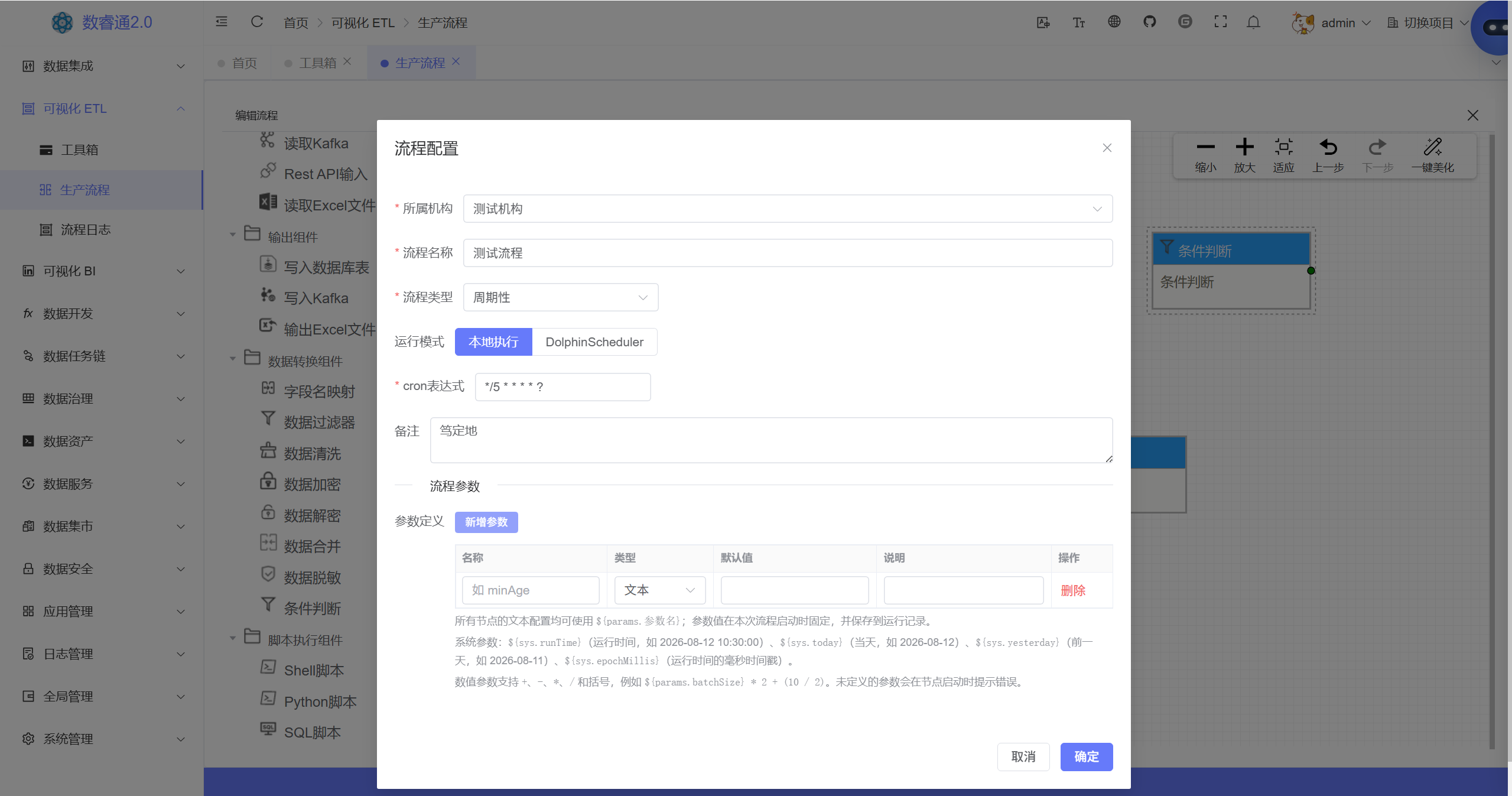The width and height of the screenshot is (1512, 796).
Task: Select 本地执行 run mode
Action: (x=493, y=342)
